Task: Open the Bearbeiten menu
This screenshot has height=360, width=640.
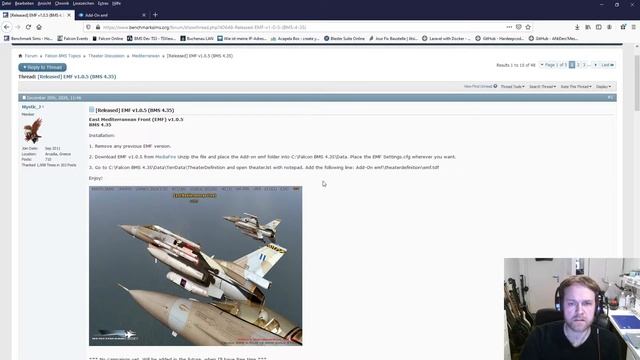Action: 24,3
